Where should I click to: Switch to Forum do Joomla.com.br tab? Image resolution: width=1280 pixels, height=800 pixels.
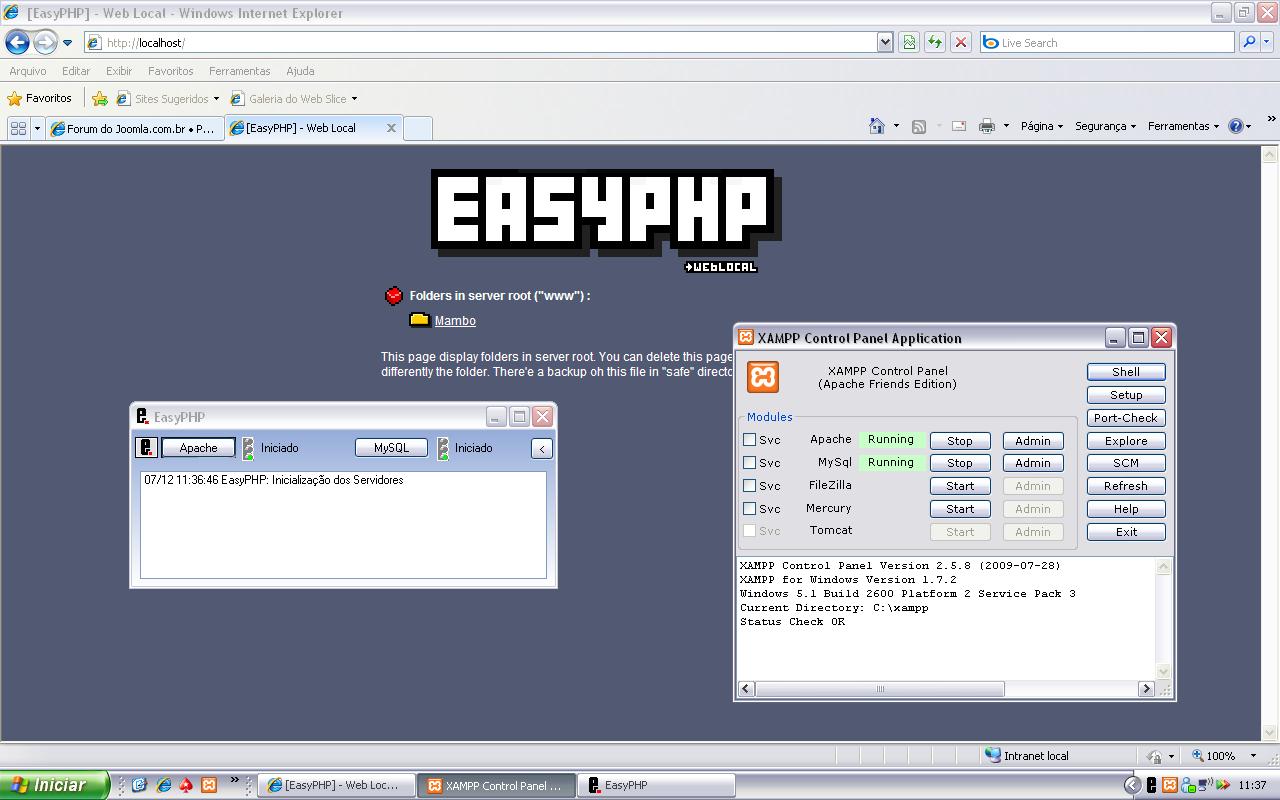tap(134, 128)
